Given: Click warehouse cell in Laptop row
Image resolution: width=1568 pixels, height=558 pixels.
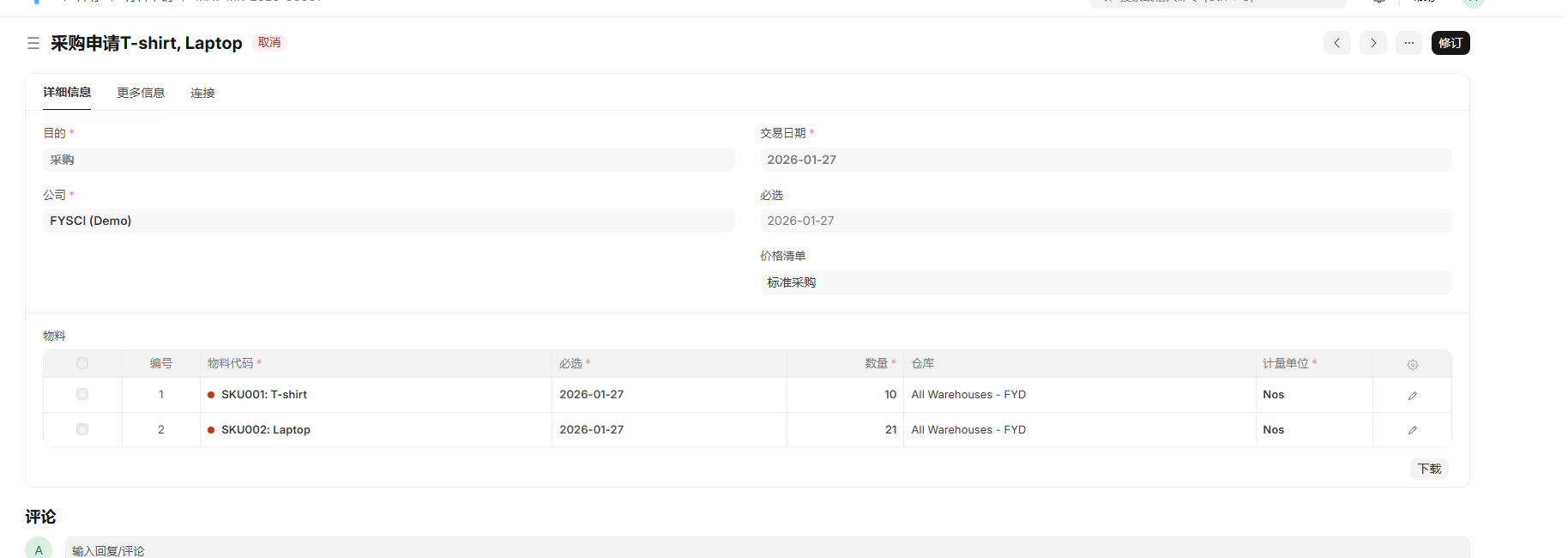Looking at the screenshot, I should [1079, 429].
